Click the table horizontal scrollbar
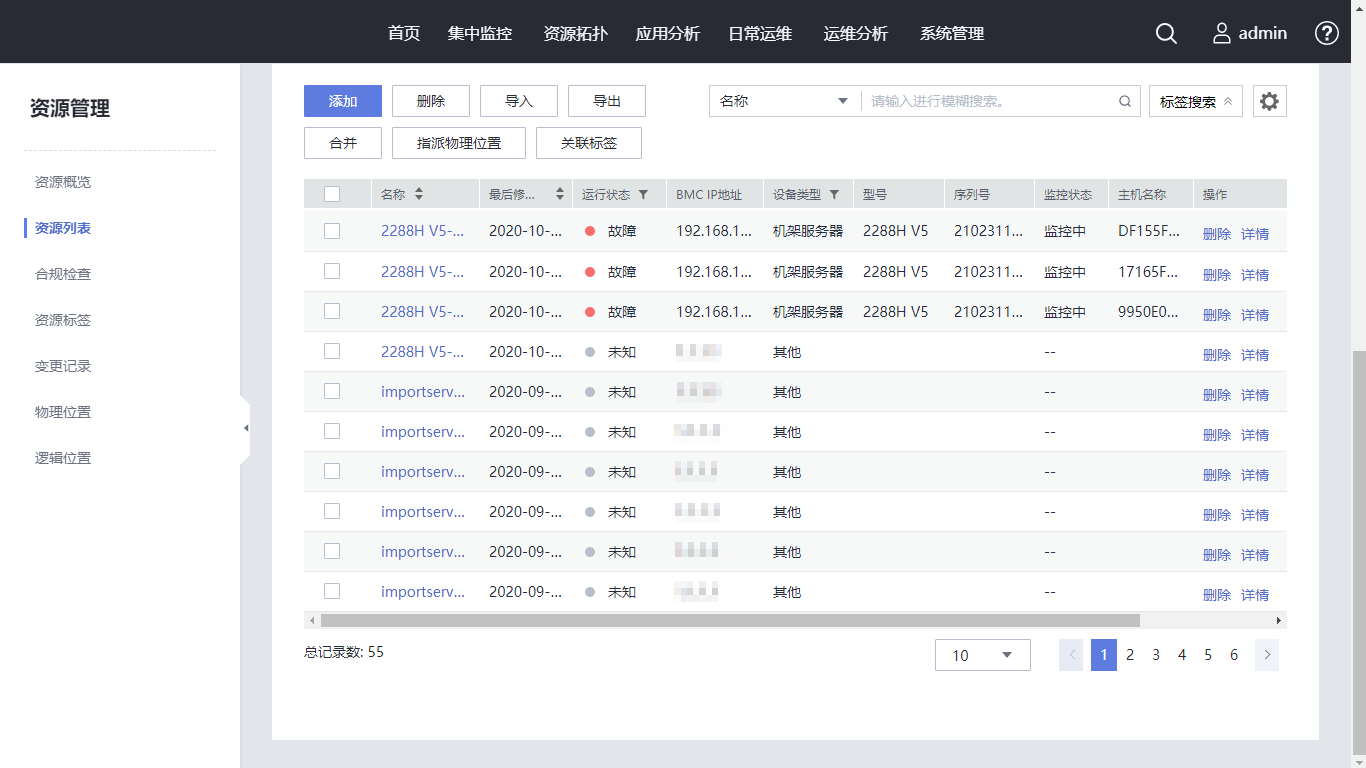This screenshot has width=1366, height=768. click(x=730, y=620)
